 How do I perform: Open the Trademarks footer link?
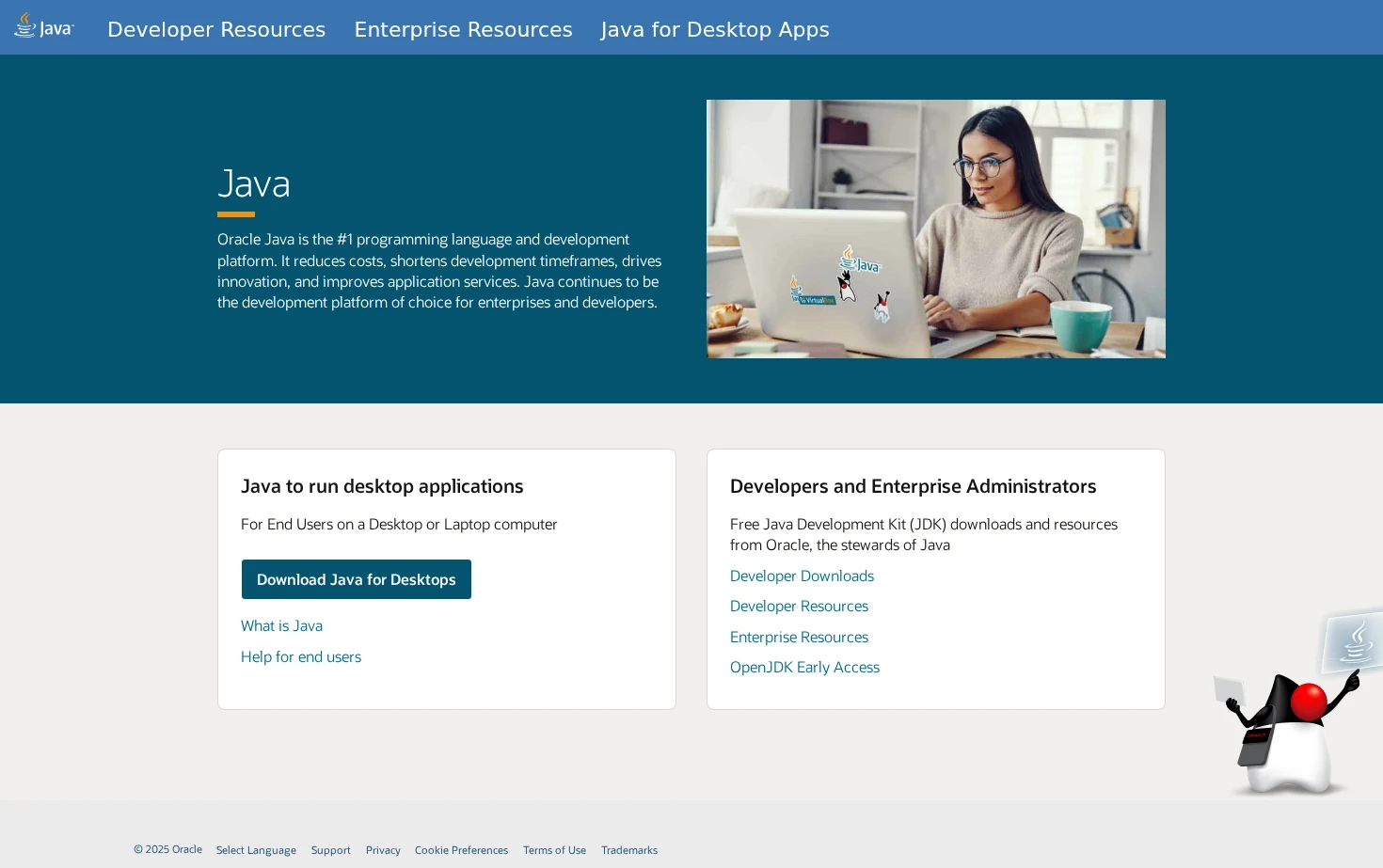629,850
